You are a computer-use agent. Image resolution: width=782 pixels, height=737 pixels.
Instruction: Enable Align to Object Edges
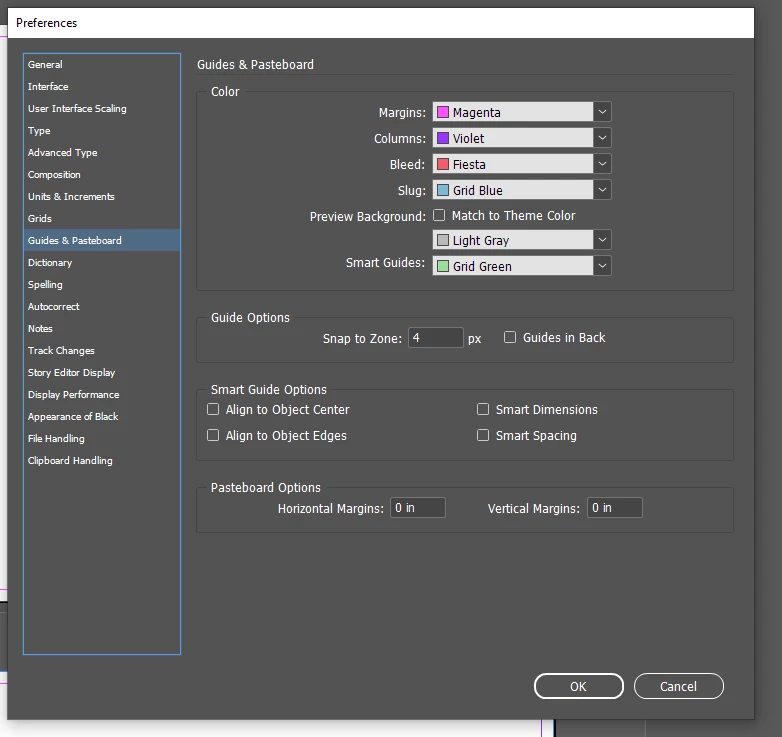pos(213,435)
